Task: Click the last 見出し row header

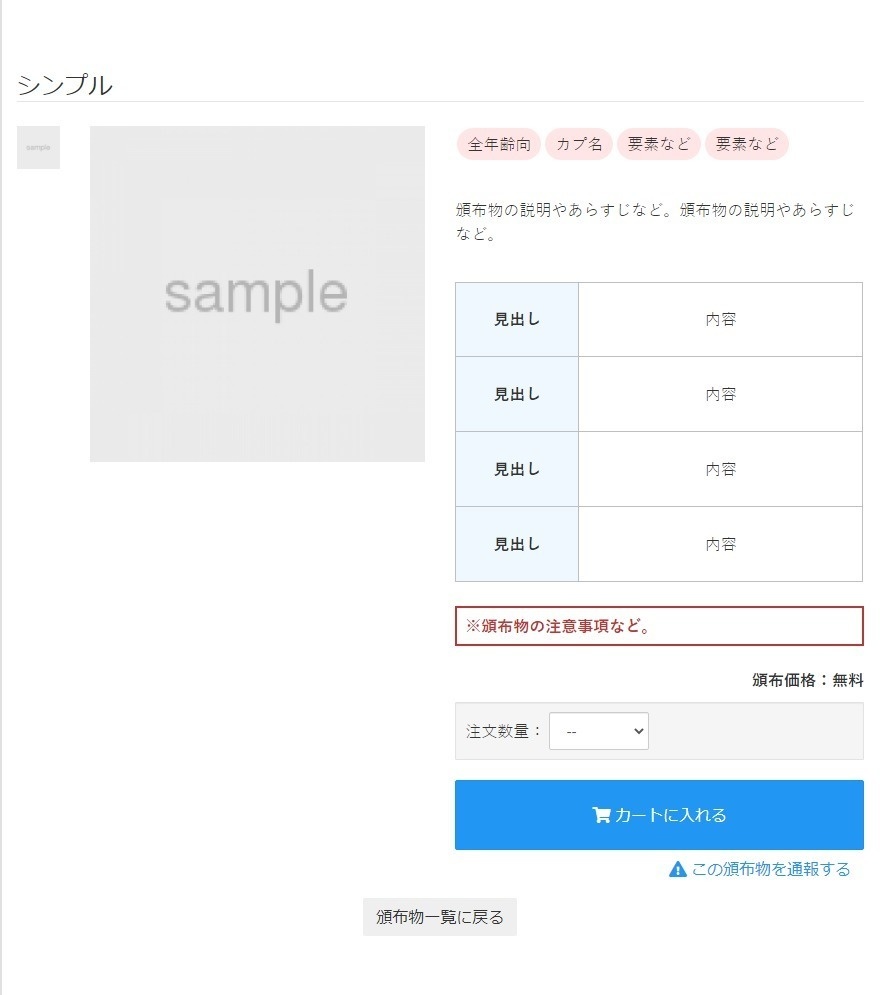Action: (516, 544)
